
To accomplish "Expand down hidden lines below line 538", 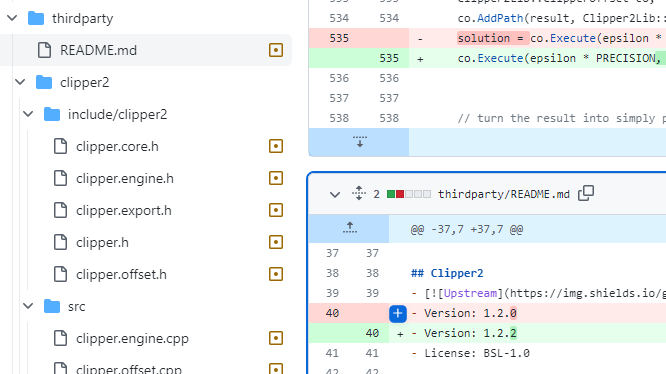I will click(x=359, y=142).
